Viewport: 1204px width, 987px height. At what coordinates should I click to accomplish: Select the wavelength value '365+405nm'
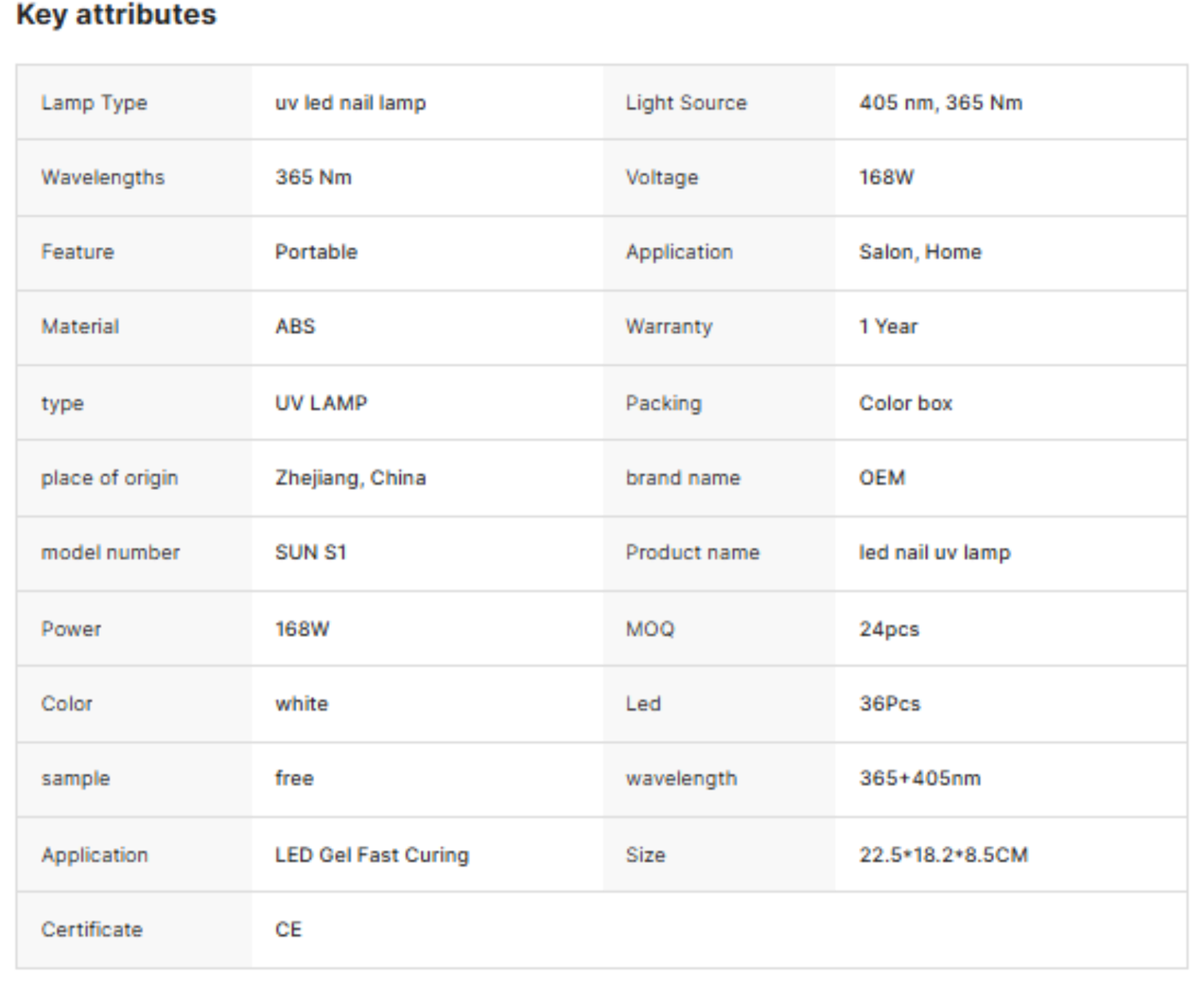click(x=920, y=779)
